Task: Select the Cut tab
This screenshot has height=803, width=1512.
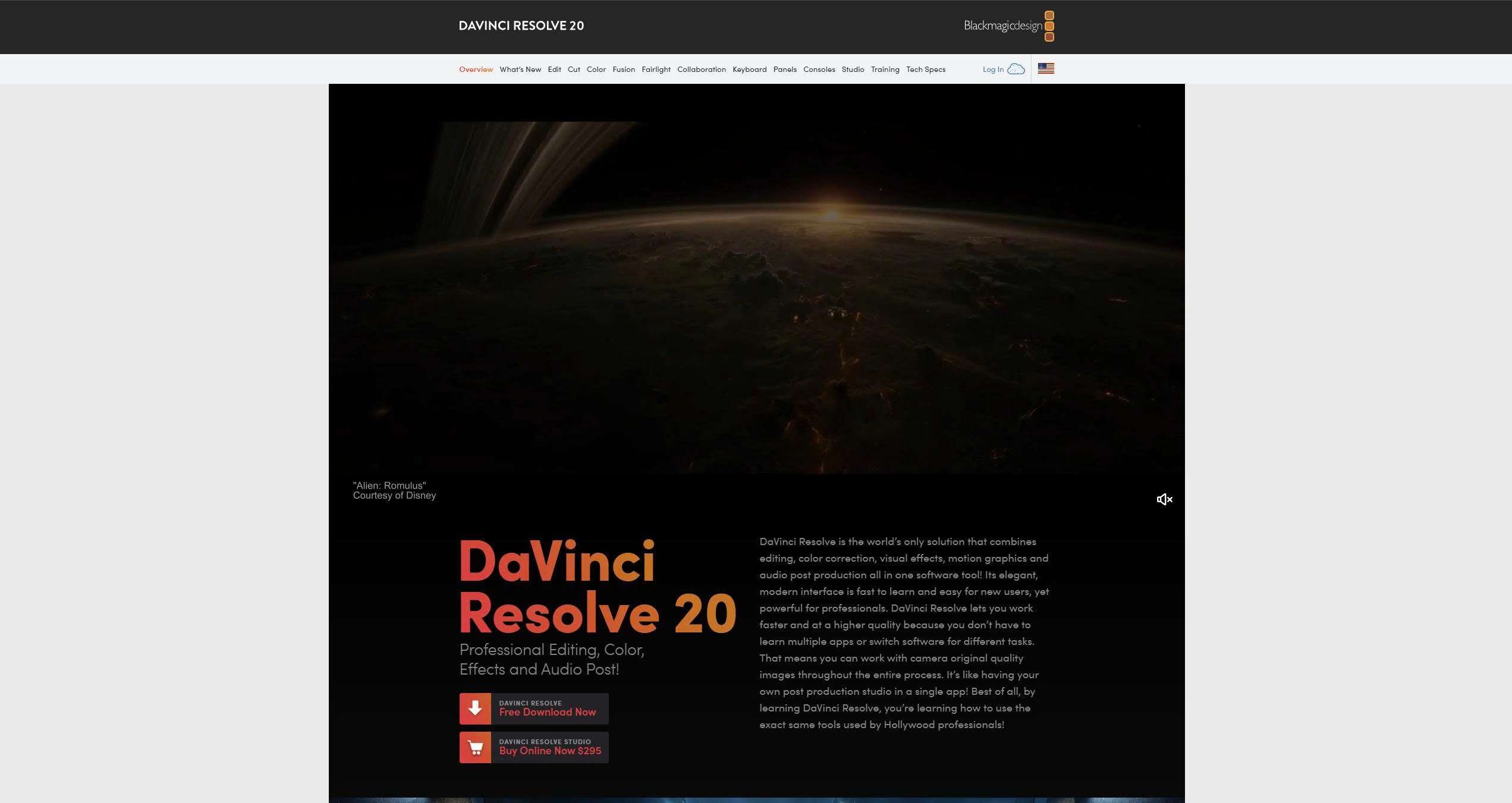Action: (x=574, y=70)
